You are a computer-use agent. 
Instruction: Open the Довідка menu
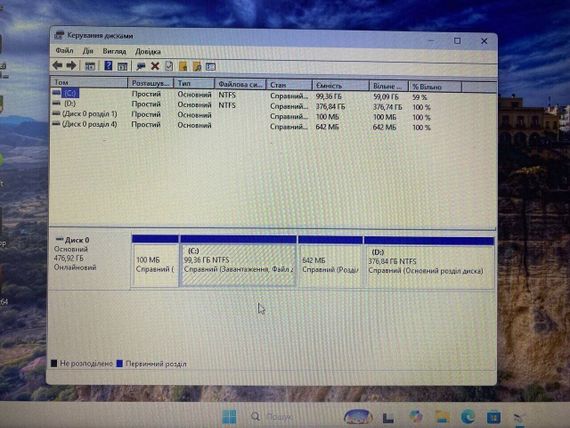click(148, 52)
